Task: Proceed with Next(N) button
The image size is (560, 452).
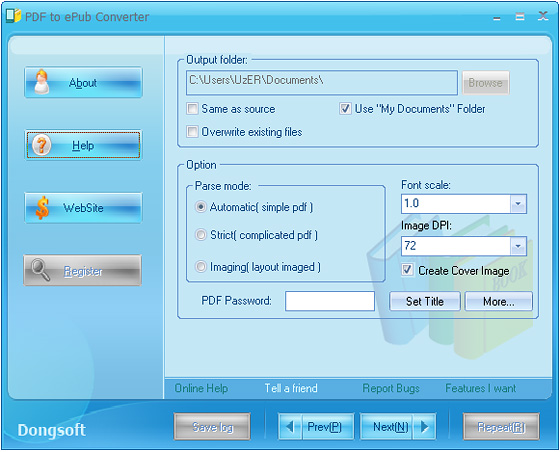Action: [x=398, y=426]
